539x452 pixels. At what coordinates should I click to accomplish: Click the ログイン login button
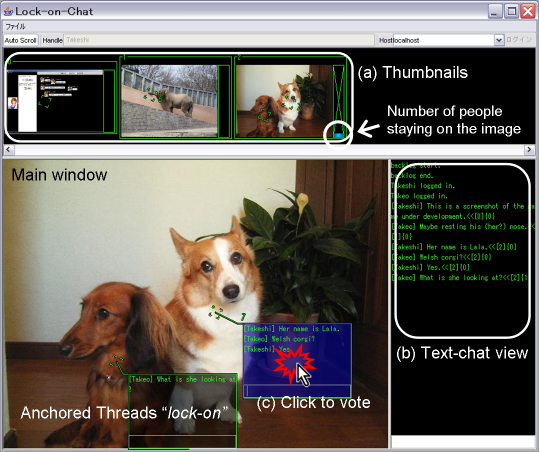coord(519,40)
